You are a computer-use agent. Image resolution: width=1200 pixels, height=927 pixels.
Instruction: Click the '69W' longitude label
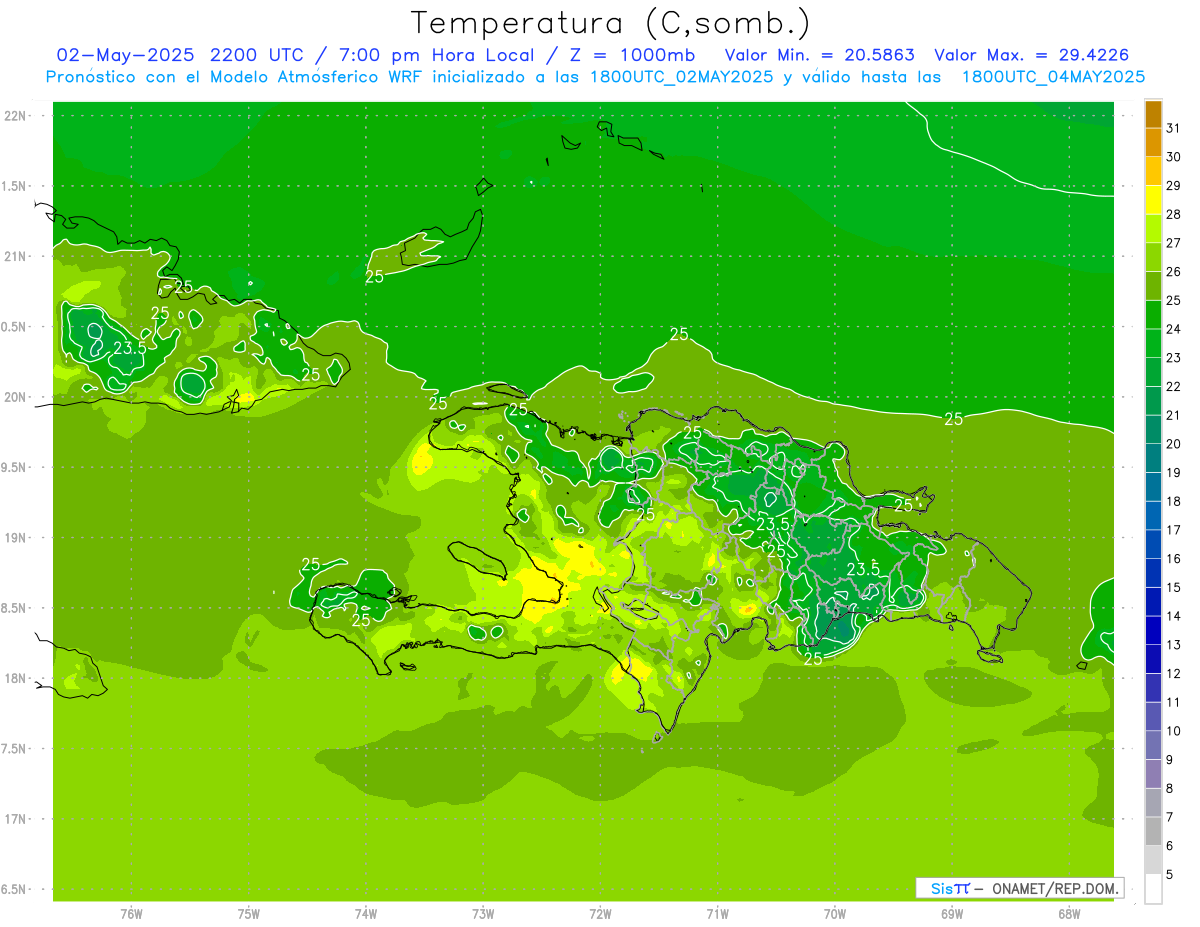tap(952, 913)
